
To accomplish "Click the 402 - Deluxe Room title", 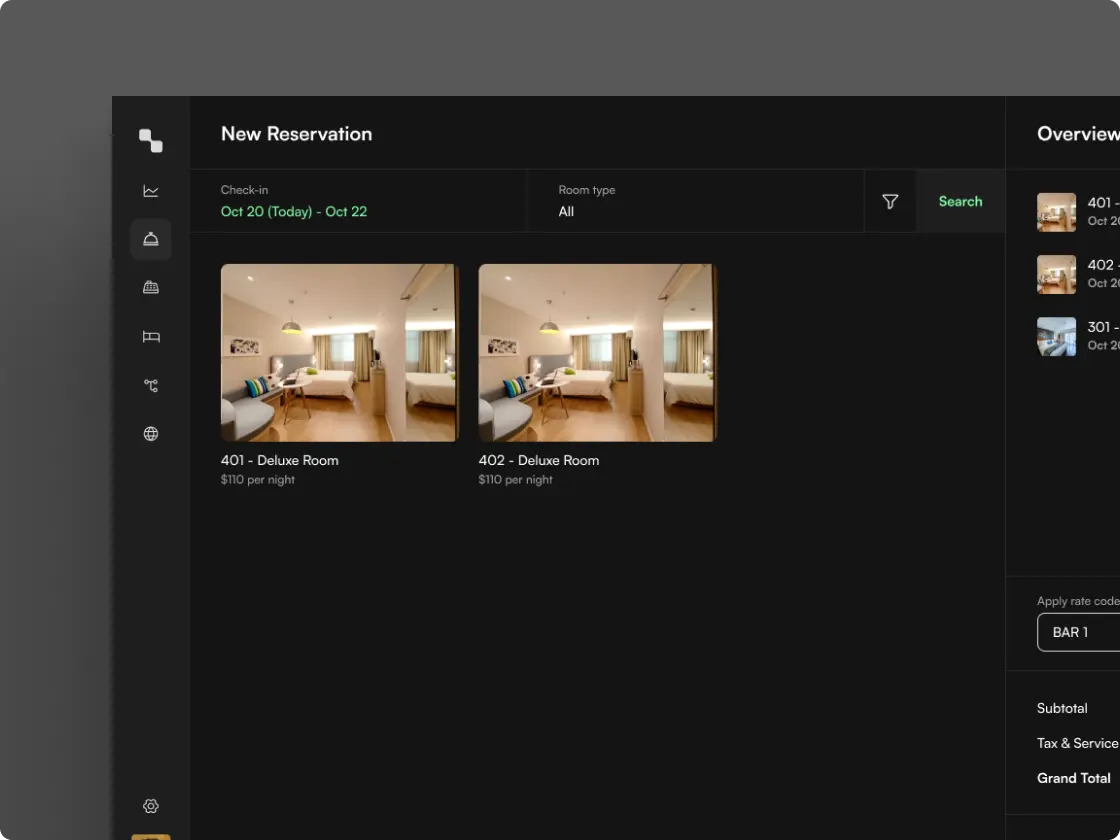I will 539,460.
